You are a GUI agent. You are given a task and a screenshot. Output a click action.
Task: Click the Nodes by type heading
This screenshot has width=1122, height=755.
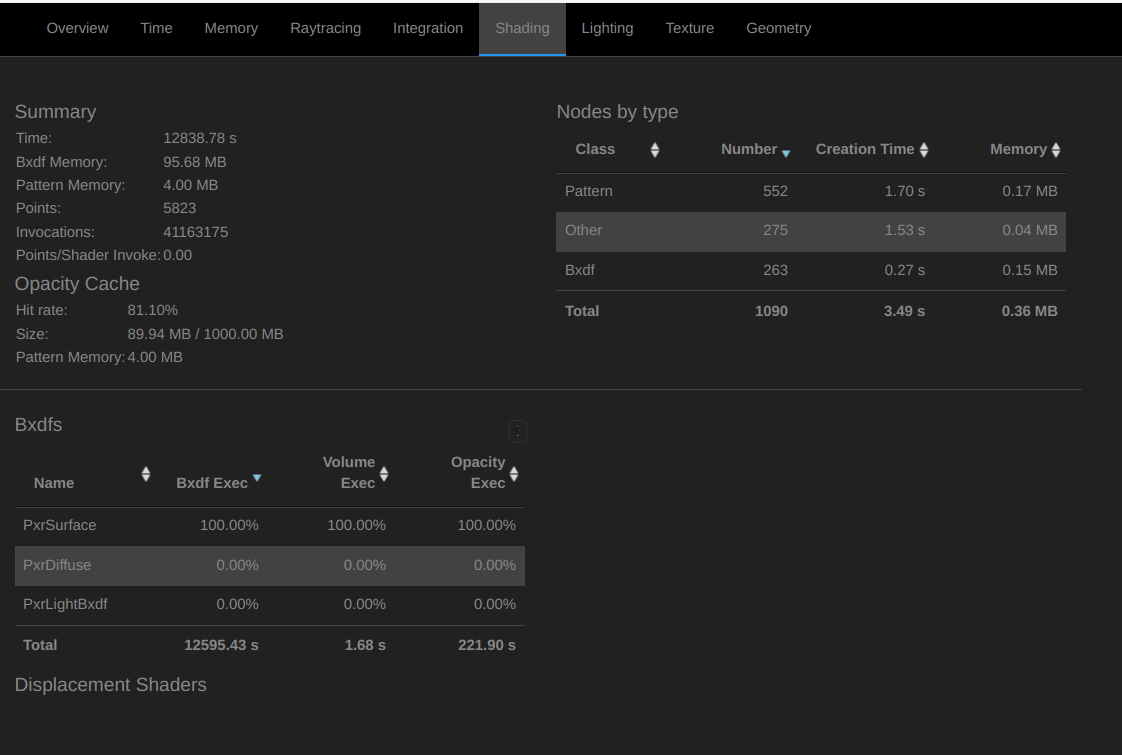coord(618,112)
